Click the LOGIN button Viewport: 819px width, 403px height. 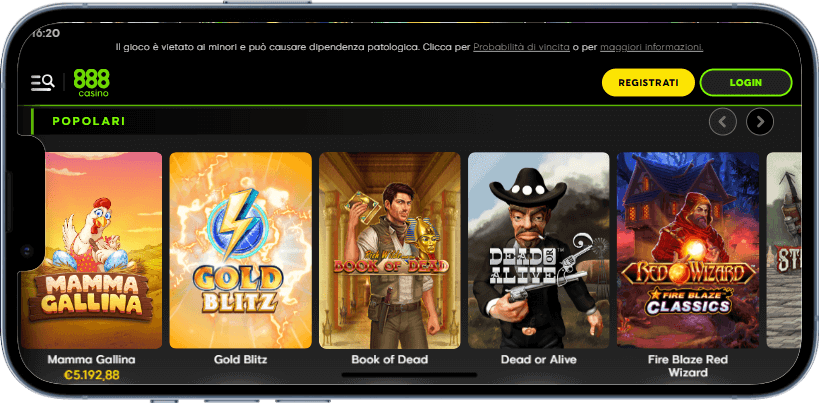pos(746,82)
